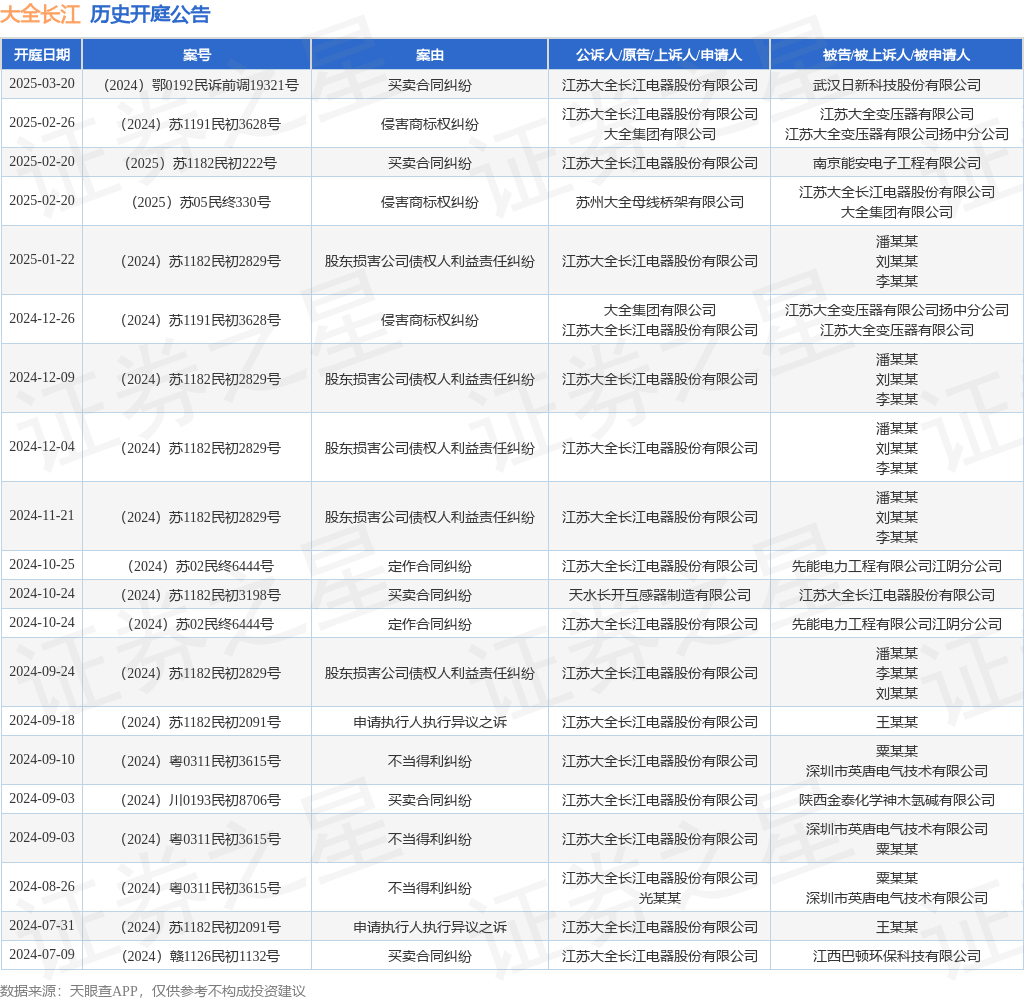Select case number (2024)鄂0192民诉前调19321号
Viewport: 1024px width, 1000px height.
(x=201, y=86)
